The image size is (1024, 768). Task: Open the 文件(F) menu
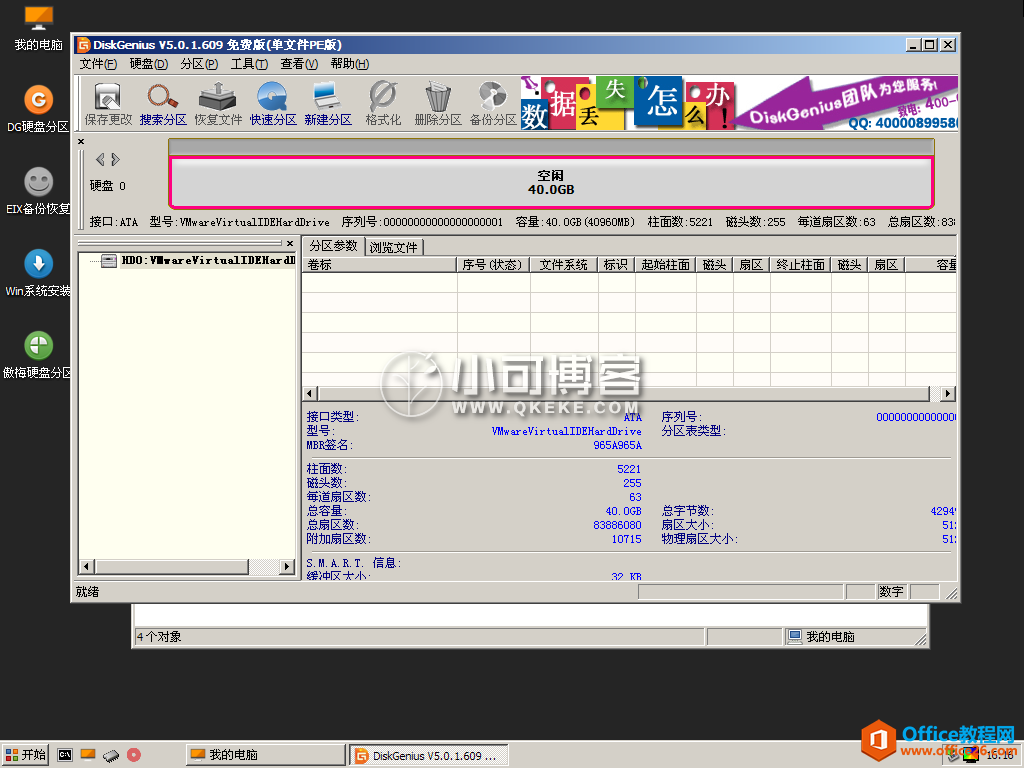coord(98,64)
